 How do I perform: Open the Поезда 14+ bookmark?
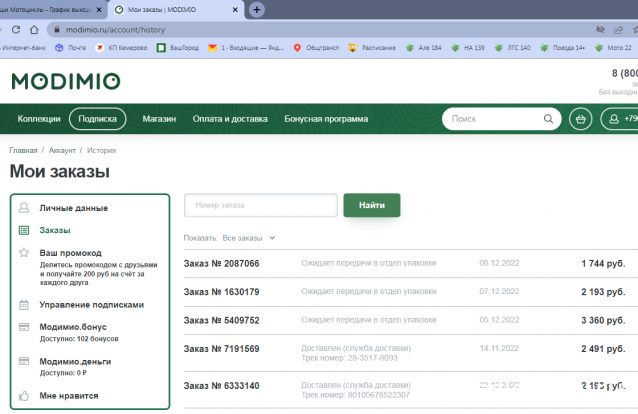562,48
